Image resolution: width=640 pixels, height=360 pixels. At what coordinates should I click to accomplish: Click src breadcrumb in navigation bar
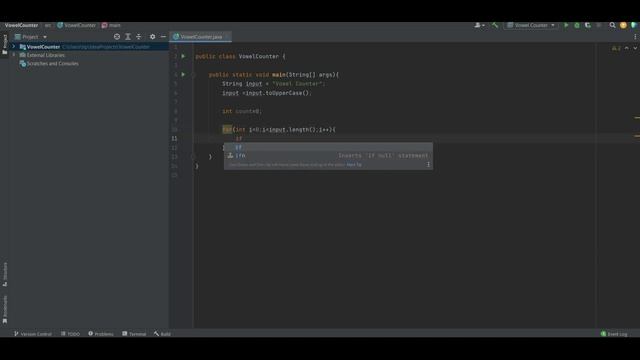tap(48, 25)
